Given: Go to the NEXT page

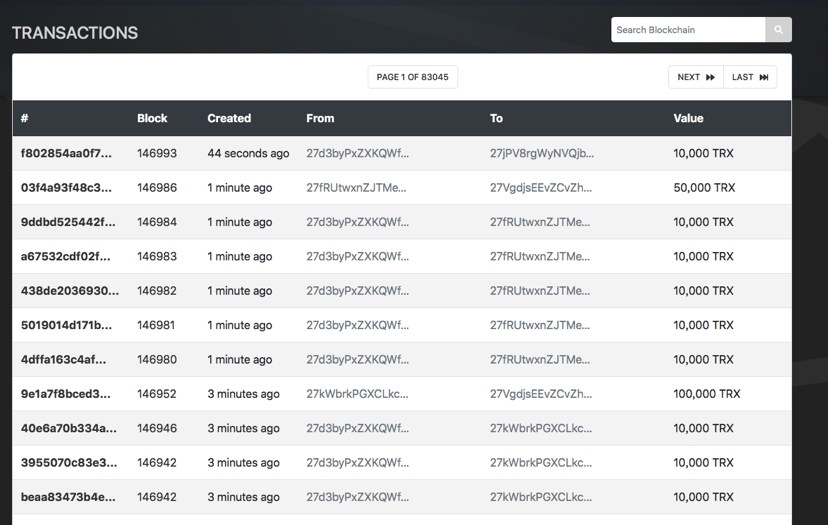Looking at the screenshot, I should tap(695, 77).
